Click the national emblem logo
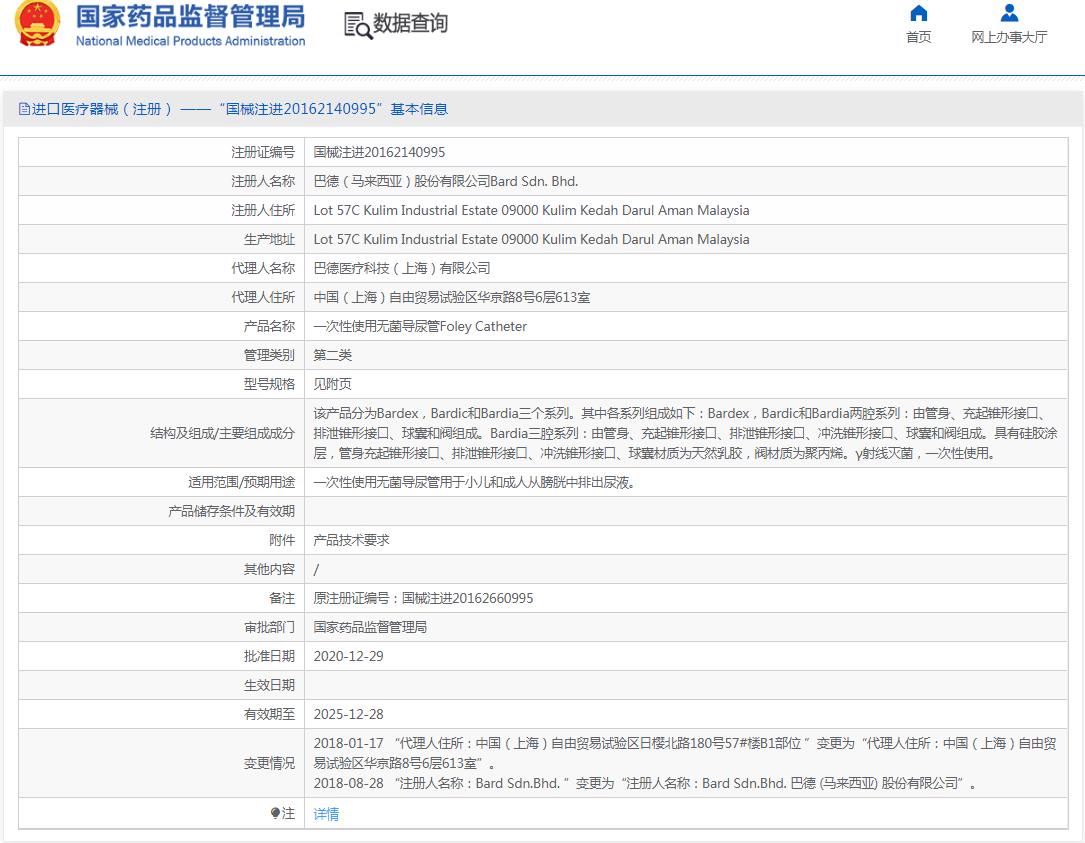 point(37,24)
